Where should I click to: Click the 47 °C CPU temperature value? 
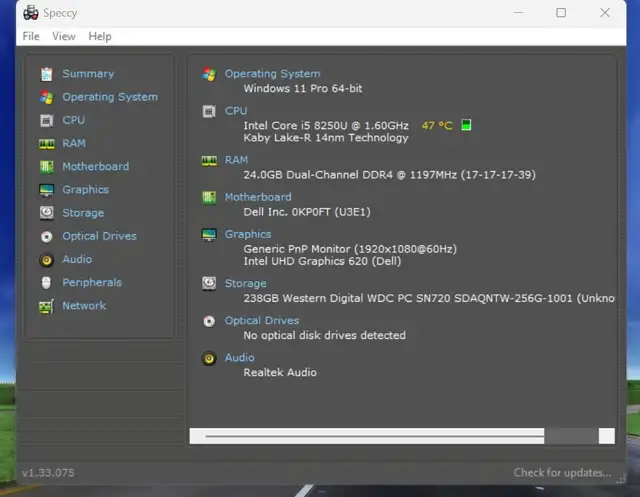(x=437, y=125)
